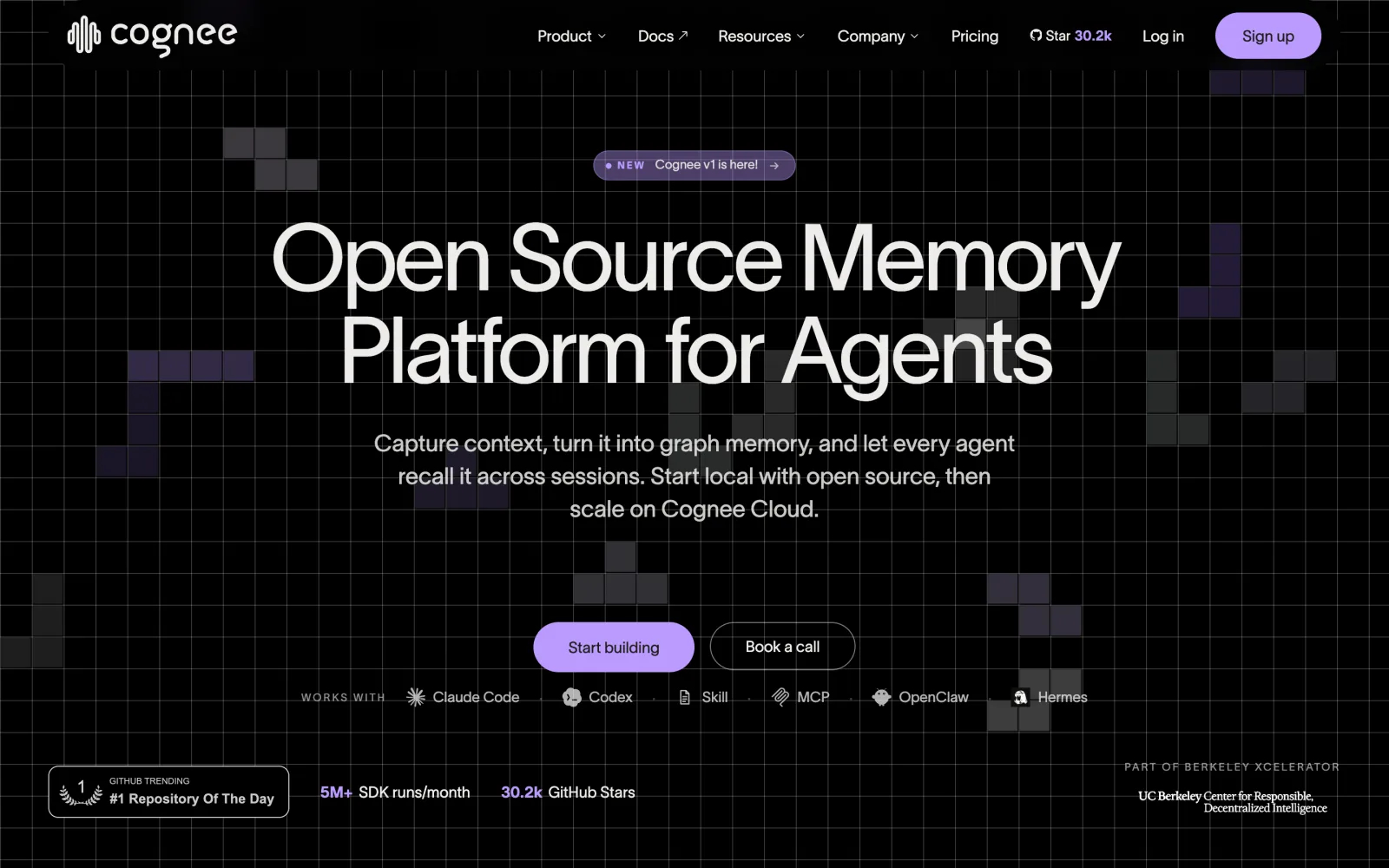
Task: Click the GITHUB TRENDING caption
Action: point(149,781)
